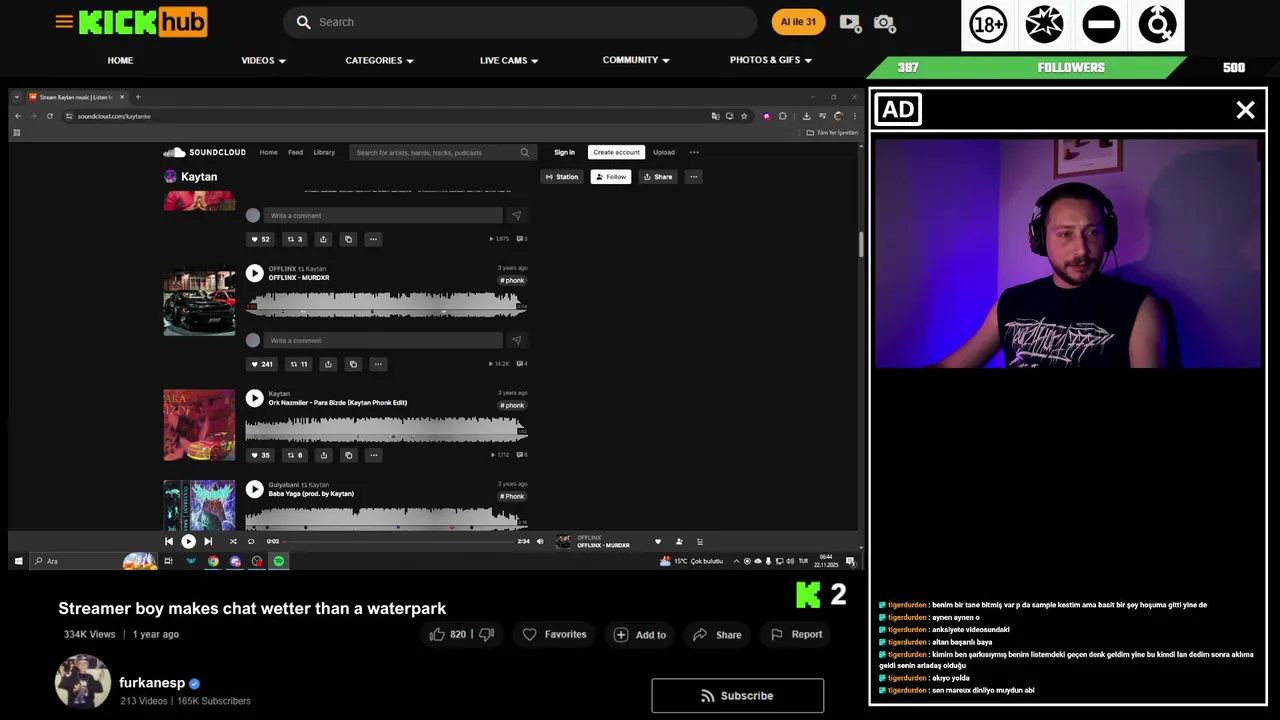Expand the VIDEOS dropdown menu
This screenshot has height=720, width=1280.
(263, 60)
